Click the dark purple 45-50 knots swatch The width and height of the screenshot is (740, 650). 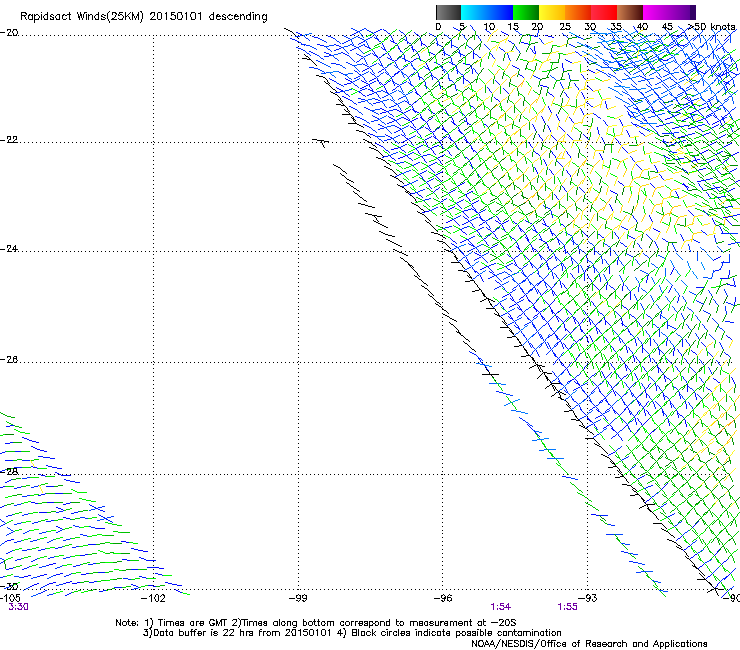point(682,12)
